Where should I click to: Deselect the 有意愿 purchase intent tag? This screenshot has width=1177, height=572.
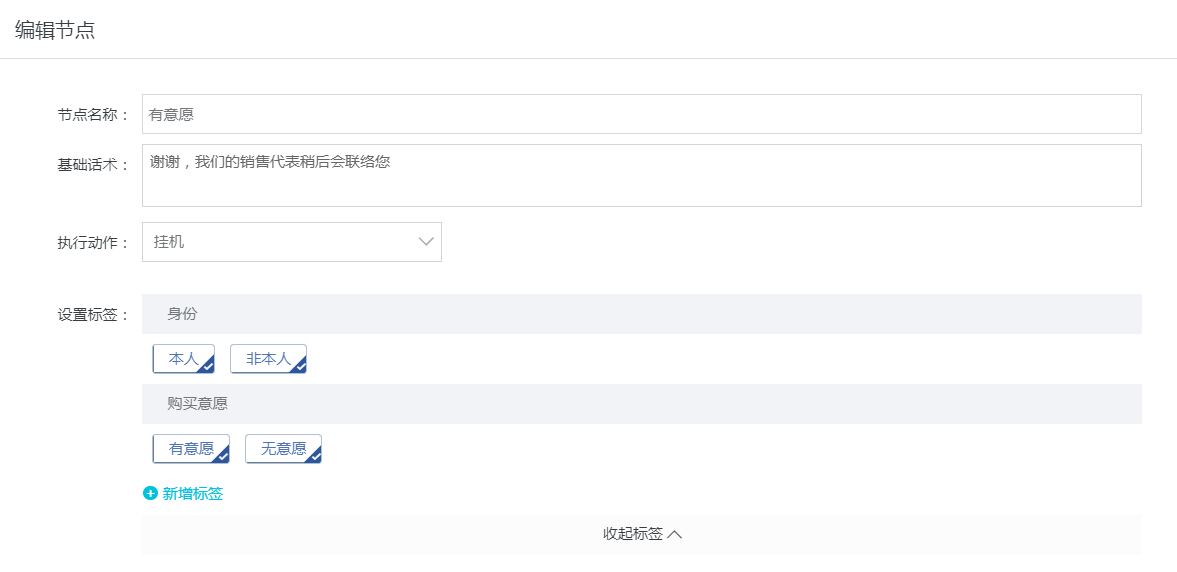point(191,449)
